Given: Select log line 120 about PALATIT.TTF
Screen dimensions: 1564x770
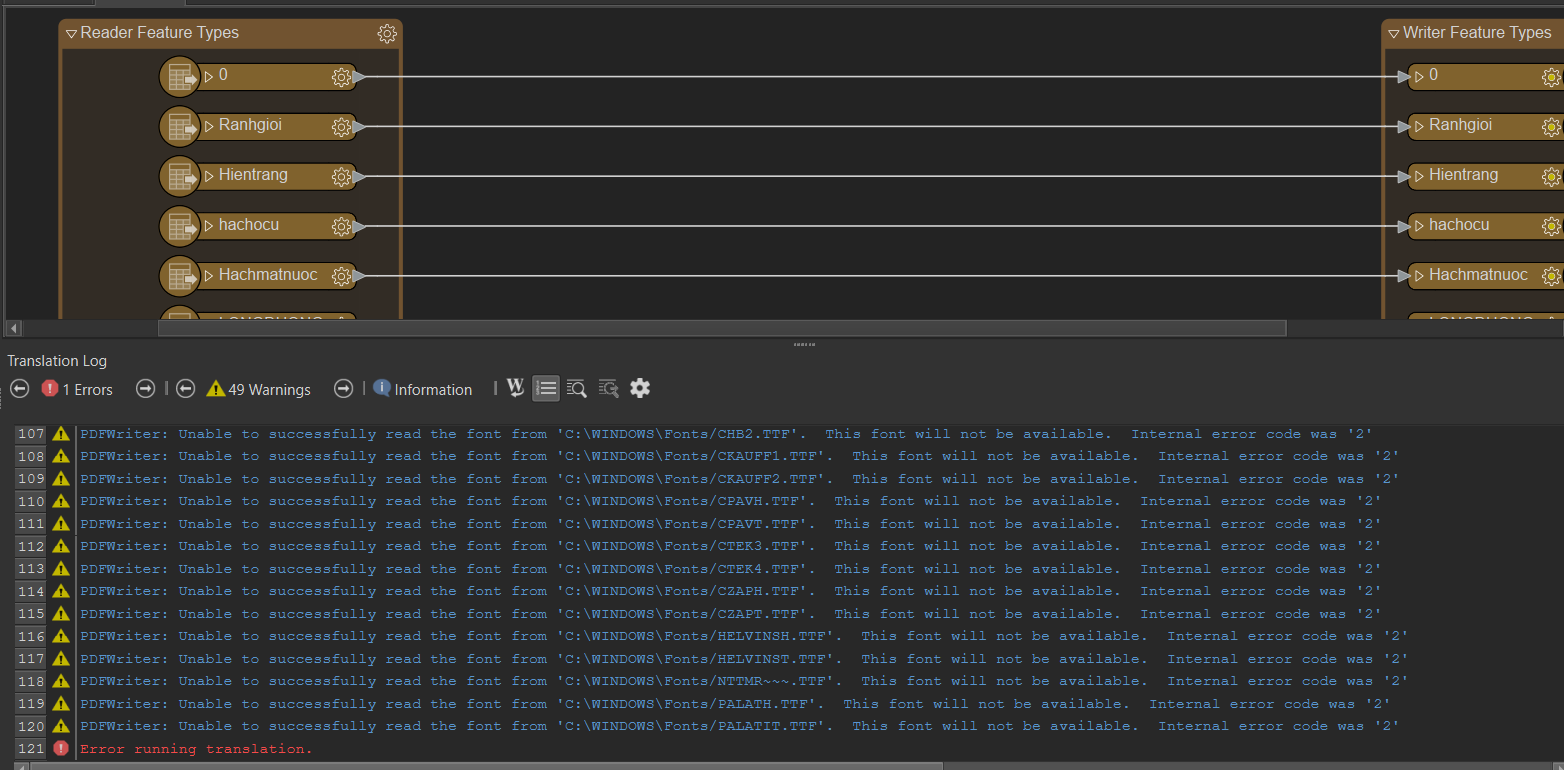Looking at the screenshot, I should (x=739, y=726).
